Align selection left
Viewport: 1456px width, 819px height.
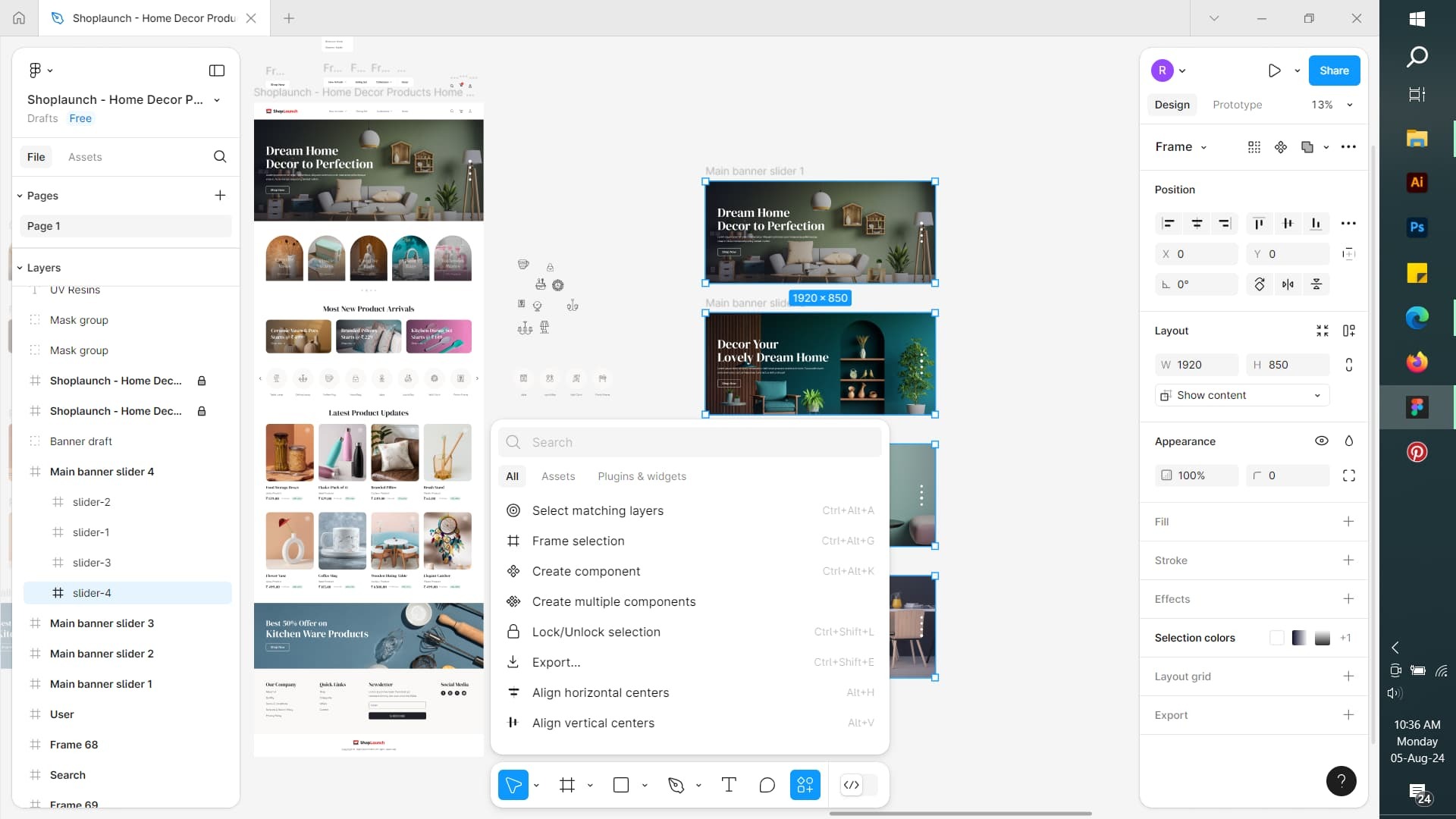(1169, 224)
